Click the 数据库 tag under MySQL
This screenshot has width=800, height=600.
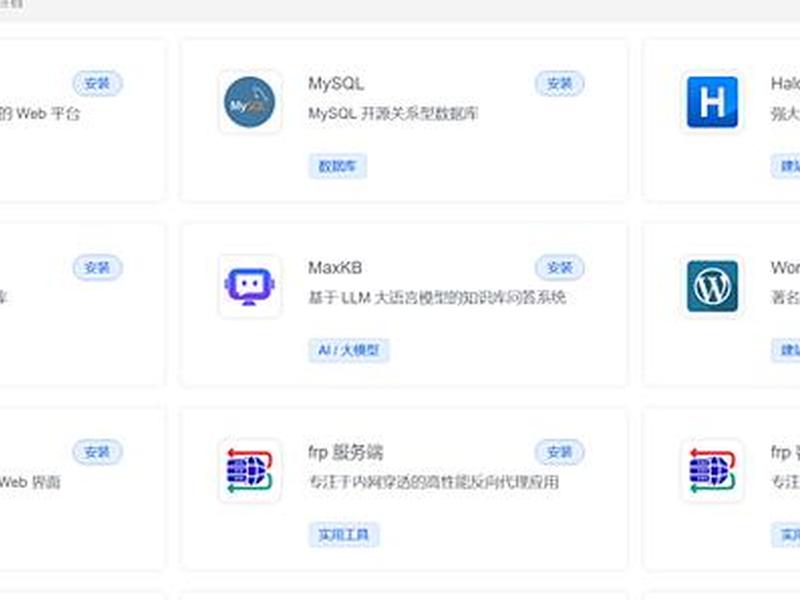pos(337,166)
